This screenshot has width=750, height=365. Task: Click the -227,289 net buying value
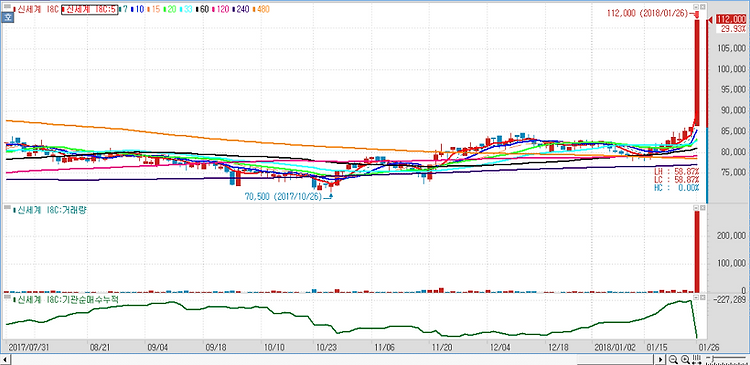click(x=730, y=299)
